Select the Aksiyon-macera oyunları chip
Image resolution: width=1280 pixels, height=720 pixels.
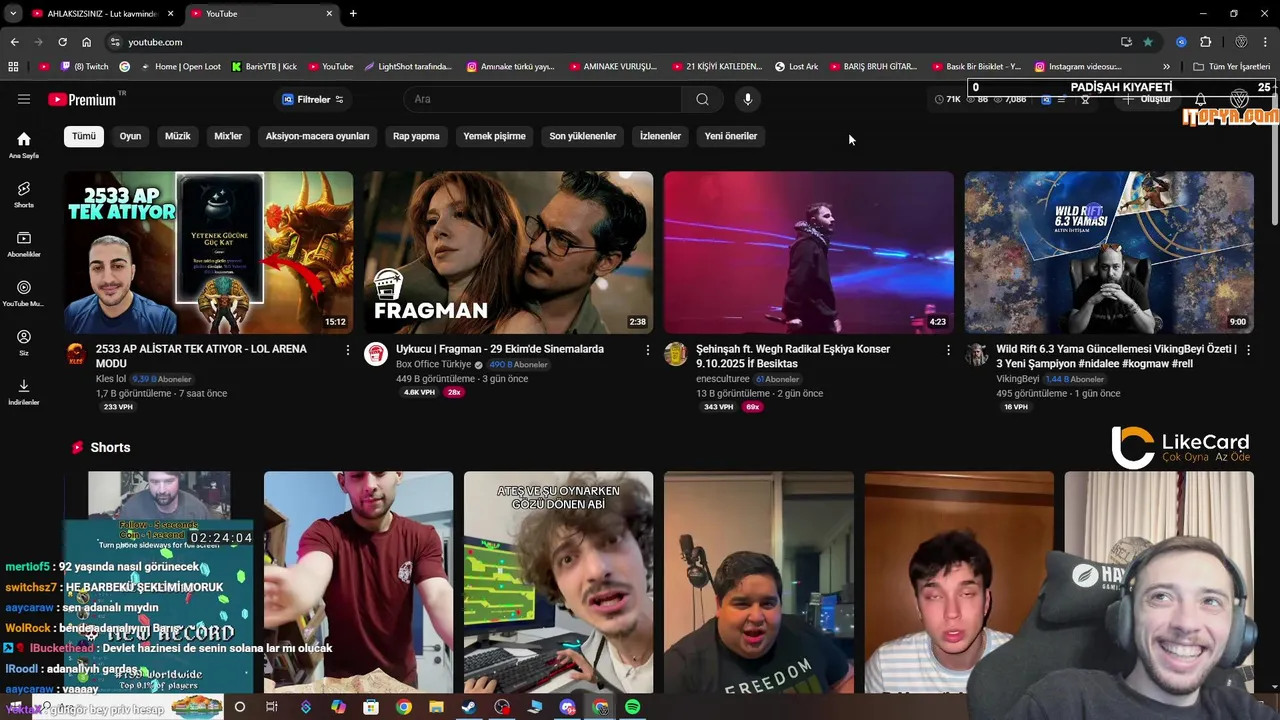click(317, 136)
